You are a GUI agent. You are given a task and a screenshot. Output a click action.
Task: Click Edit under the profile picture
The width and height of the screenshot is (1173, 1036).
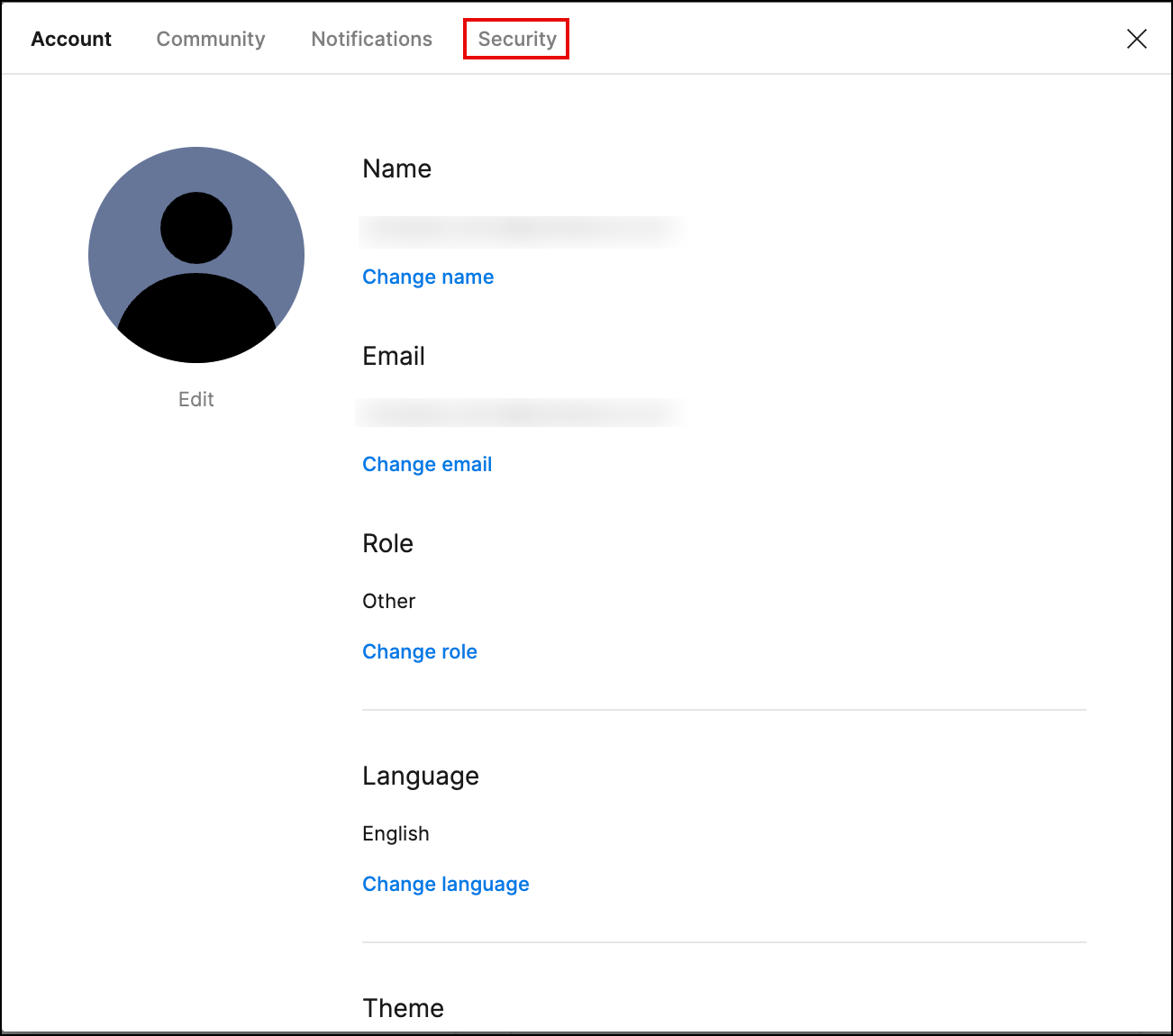(195, 399)
